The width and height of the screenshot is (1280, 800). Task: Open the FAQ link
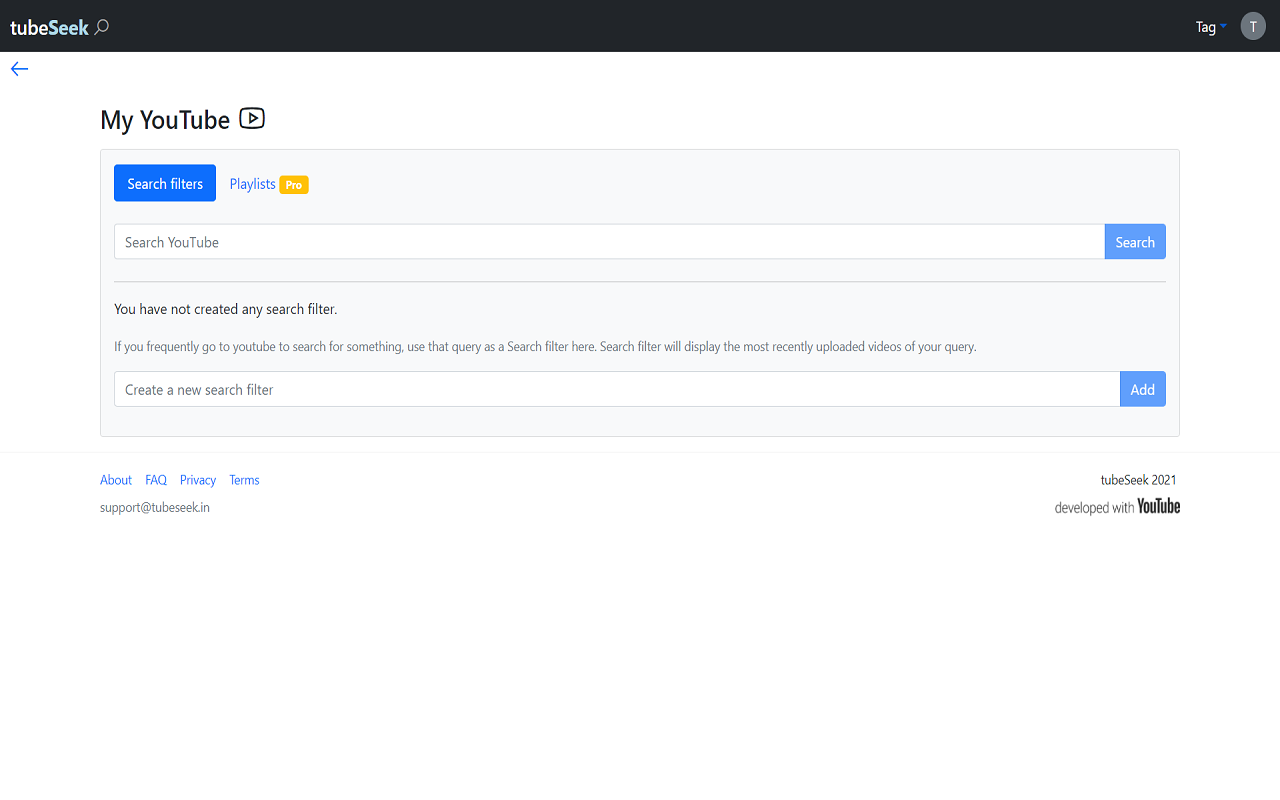tap(156, 480)
